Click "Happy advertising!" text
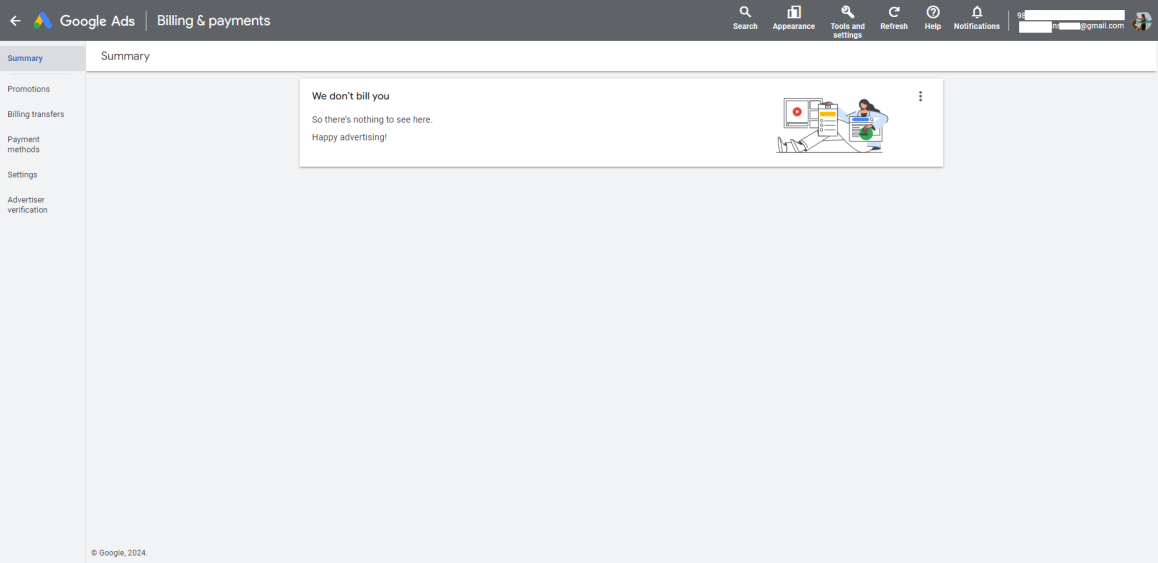Image resolution: width=1158 pixels, height=563 pixels. [349, 137]
